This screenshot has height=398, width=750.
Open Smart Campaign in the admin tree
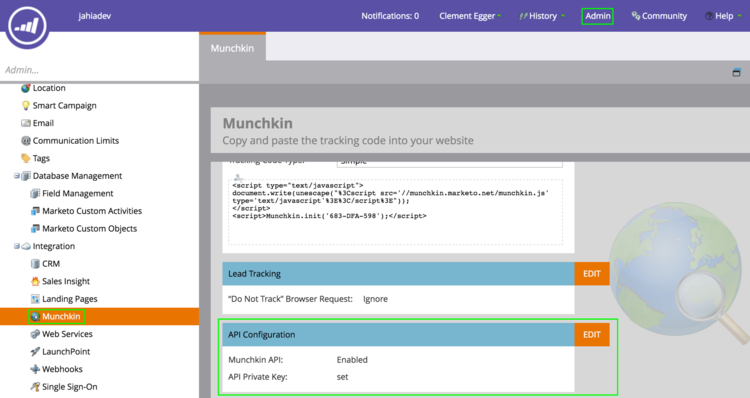(65, 106)
